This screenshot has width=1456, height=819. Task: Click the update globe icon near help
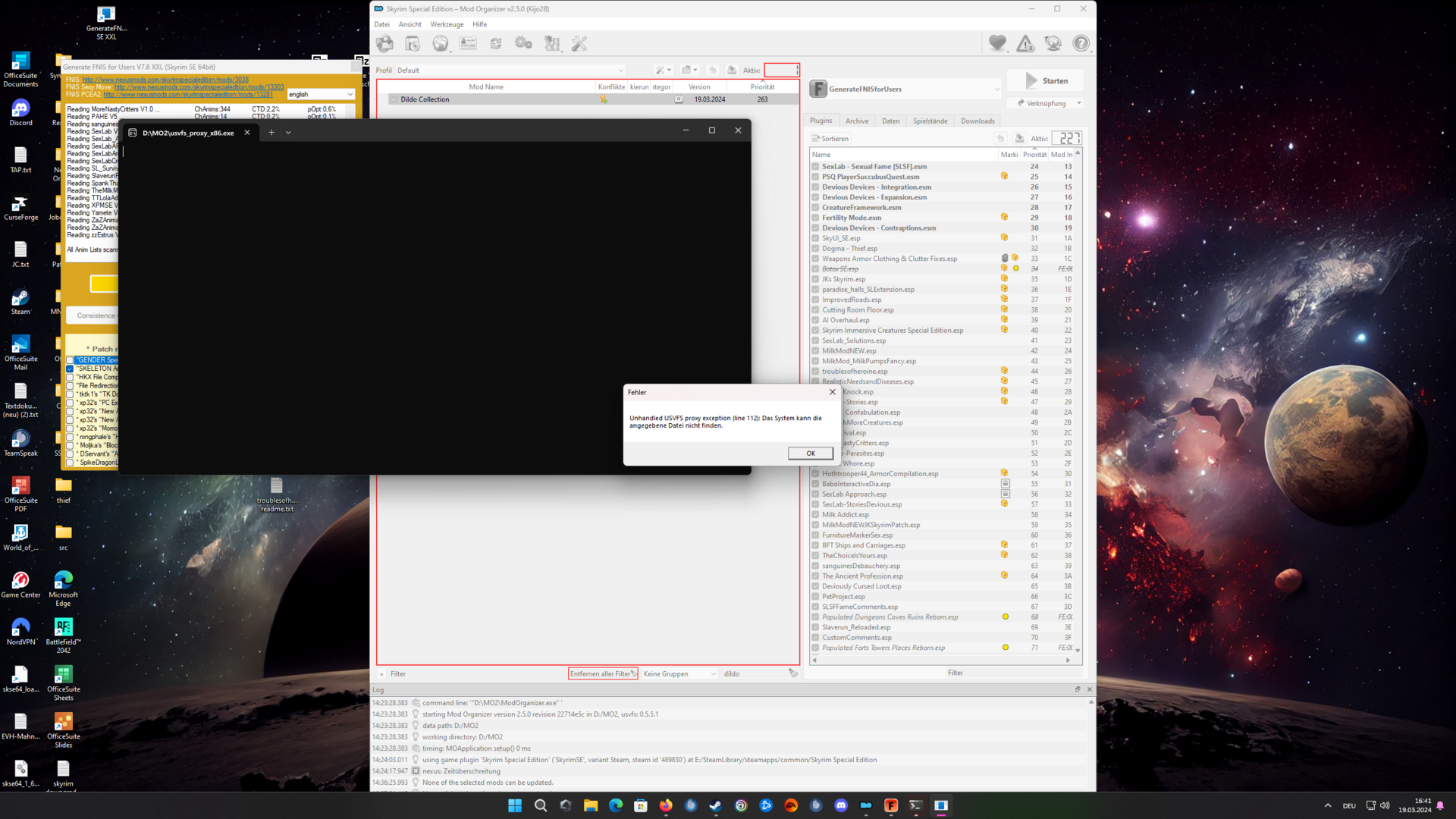(x=1053, y=43)
